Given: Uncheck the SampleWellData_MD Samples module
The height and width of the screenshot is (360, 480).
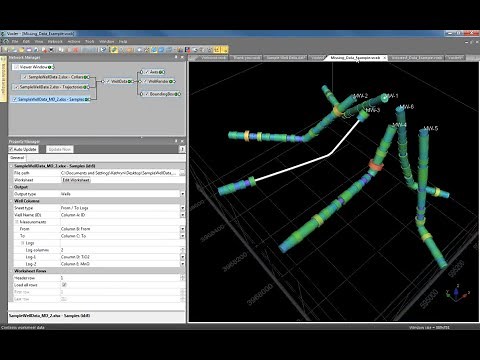Looking at the screenshot, I should pos(14,99).
